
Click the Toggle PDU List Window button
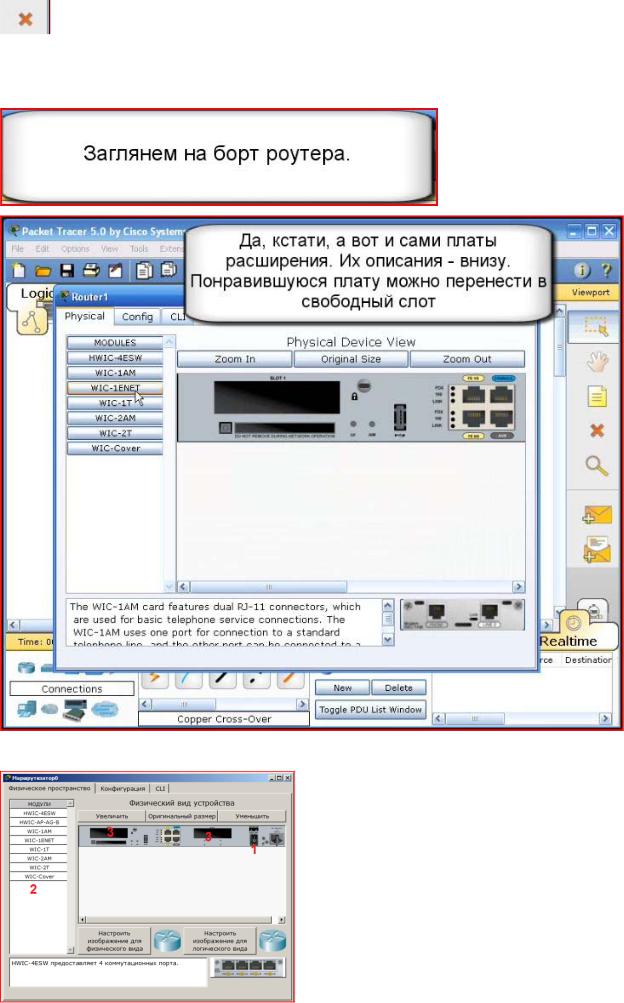coord(371,710)
